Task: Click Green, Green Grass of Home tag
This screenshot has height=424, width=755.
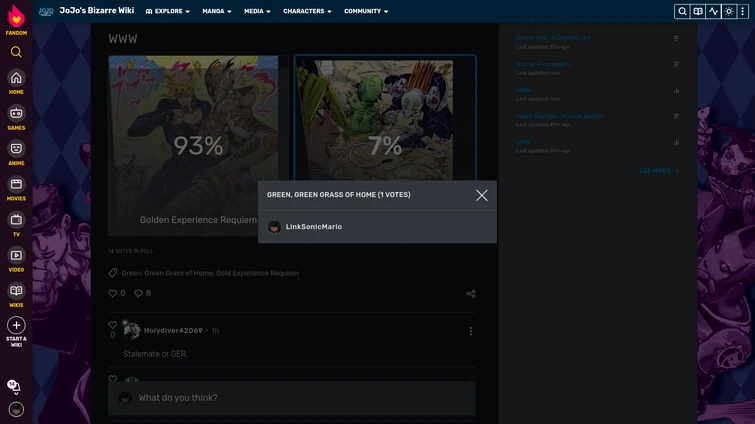Action: [x=167, y=273]
